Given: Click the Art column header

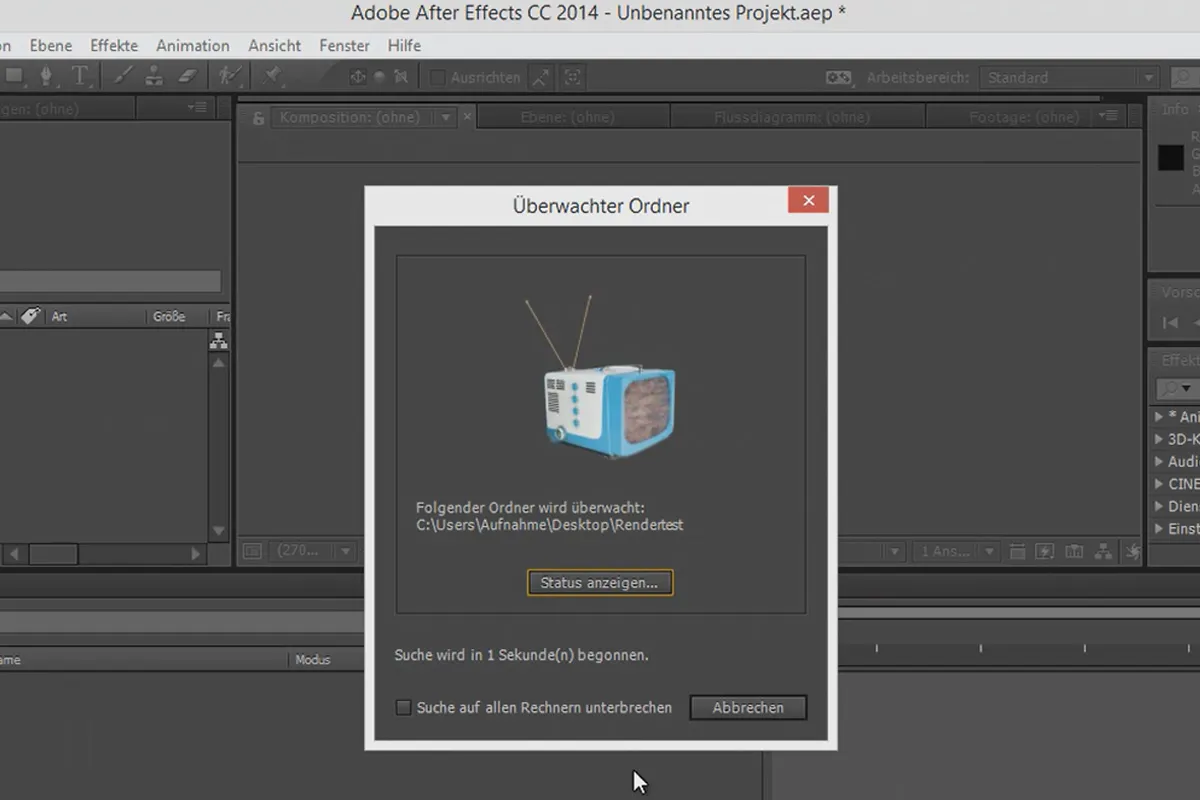Looking at the screenshot, I should pyautogui.click(x=59, y=316).
